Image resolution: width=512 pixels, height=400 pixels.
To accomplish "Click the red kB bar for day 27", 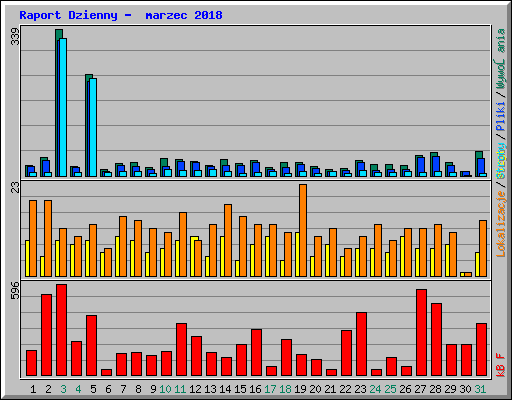I will 421,333.
